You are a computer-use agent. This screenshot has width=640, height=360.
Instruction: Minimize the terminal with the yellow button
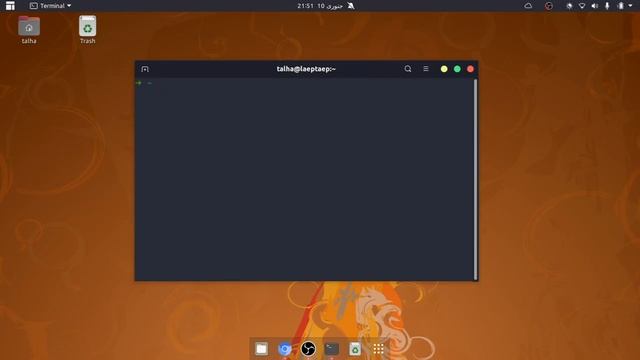444,69
